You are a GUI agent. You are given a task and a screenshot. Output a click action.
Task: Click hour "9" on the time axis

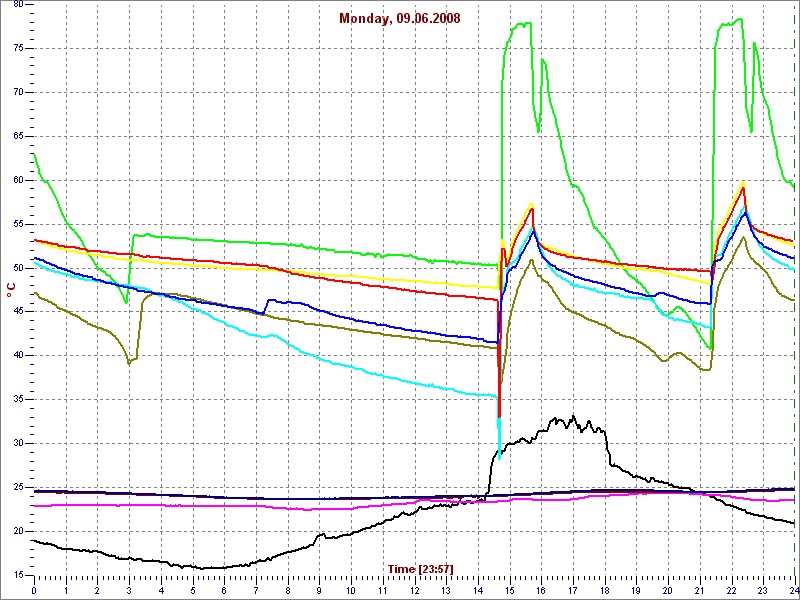tap(319, 590)
